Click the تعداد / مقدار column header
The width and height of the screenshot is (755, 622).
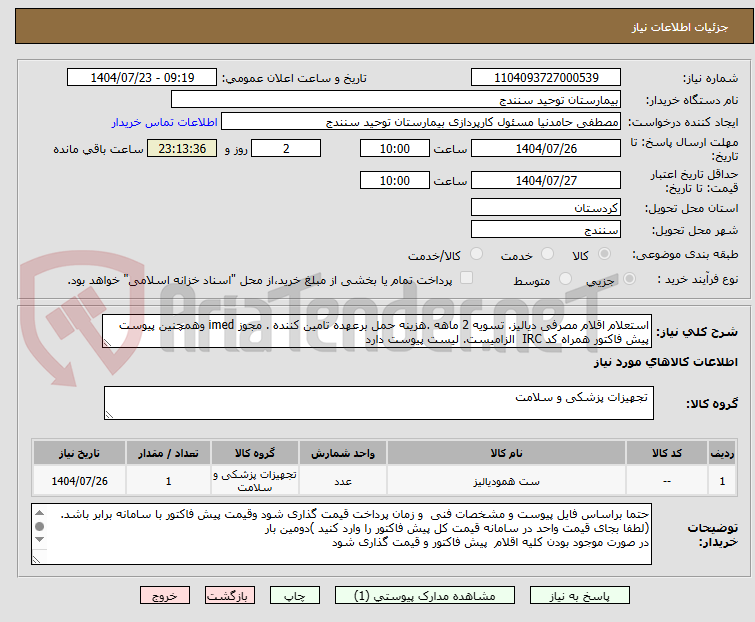(x=168, y=453)
